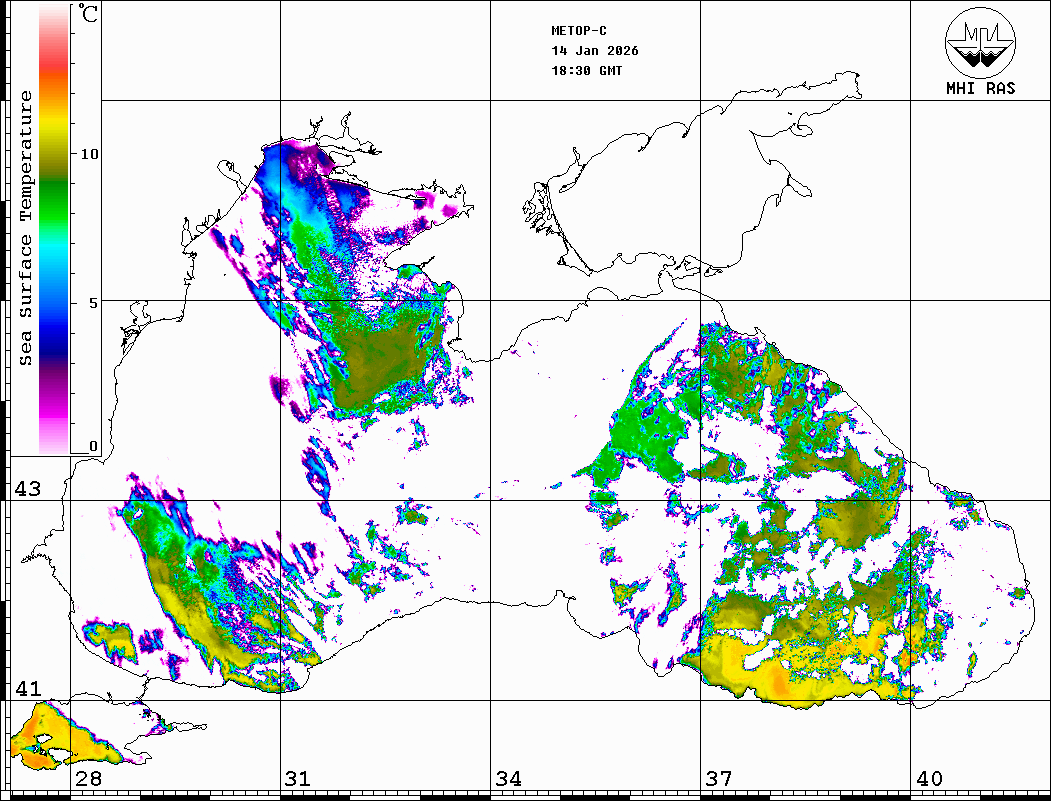The height and width of the screenshot is (801, 1051).
Task: Click the longitude label 40
Action: coord(928,779)
